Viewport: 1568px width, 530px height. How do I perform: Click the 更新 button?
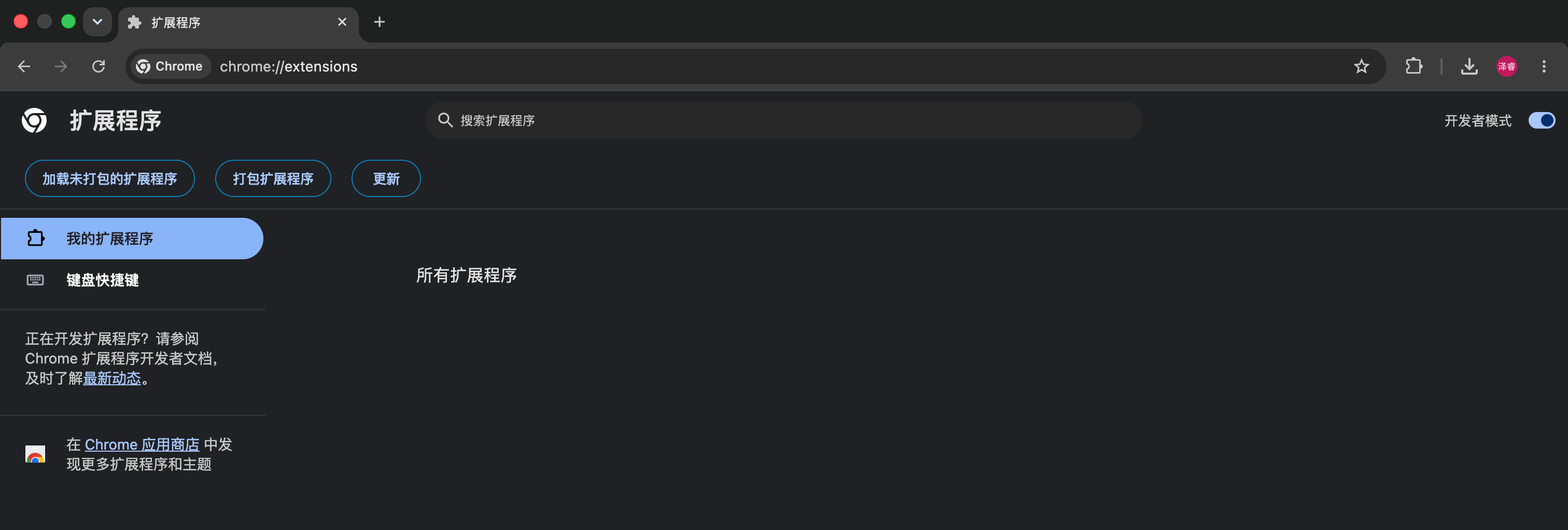tap(386, 178)
